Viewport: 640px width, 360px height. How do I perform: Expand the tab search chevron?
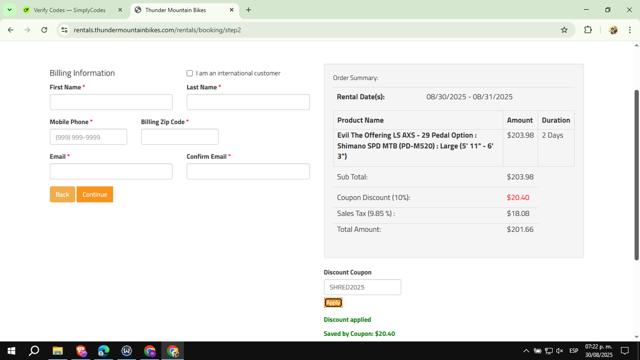coord(9,10)
